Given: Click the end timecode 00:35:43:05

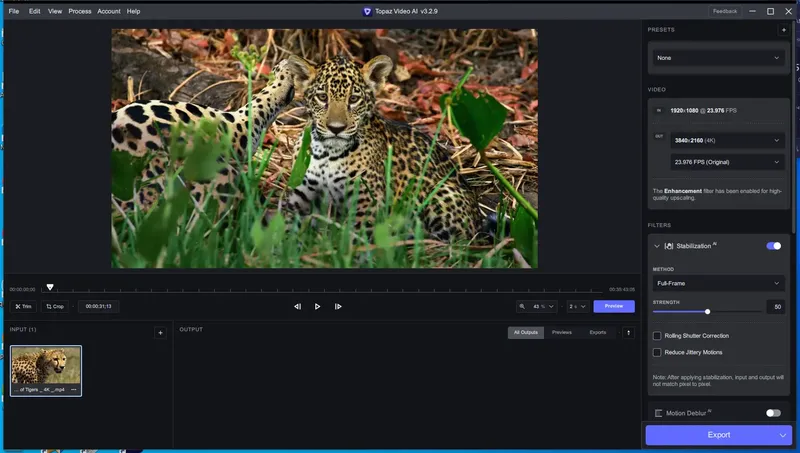Looking at the screenshot, I should click(621, 290).
